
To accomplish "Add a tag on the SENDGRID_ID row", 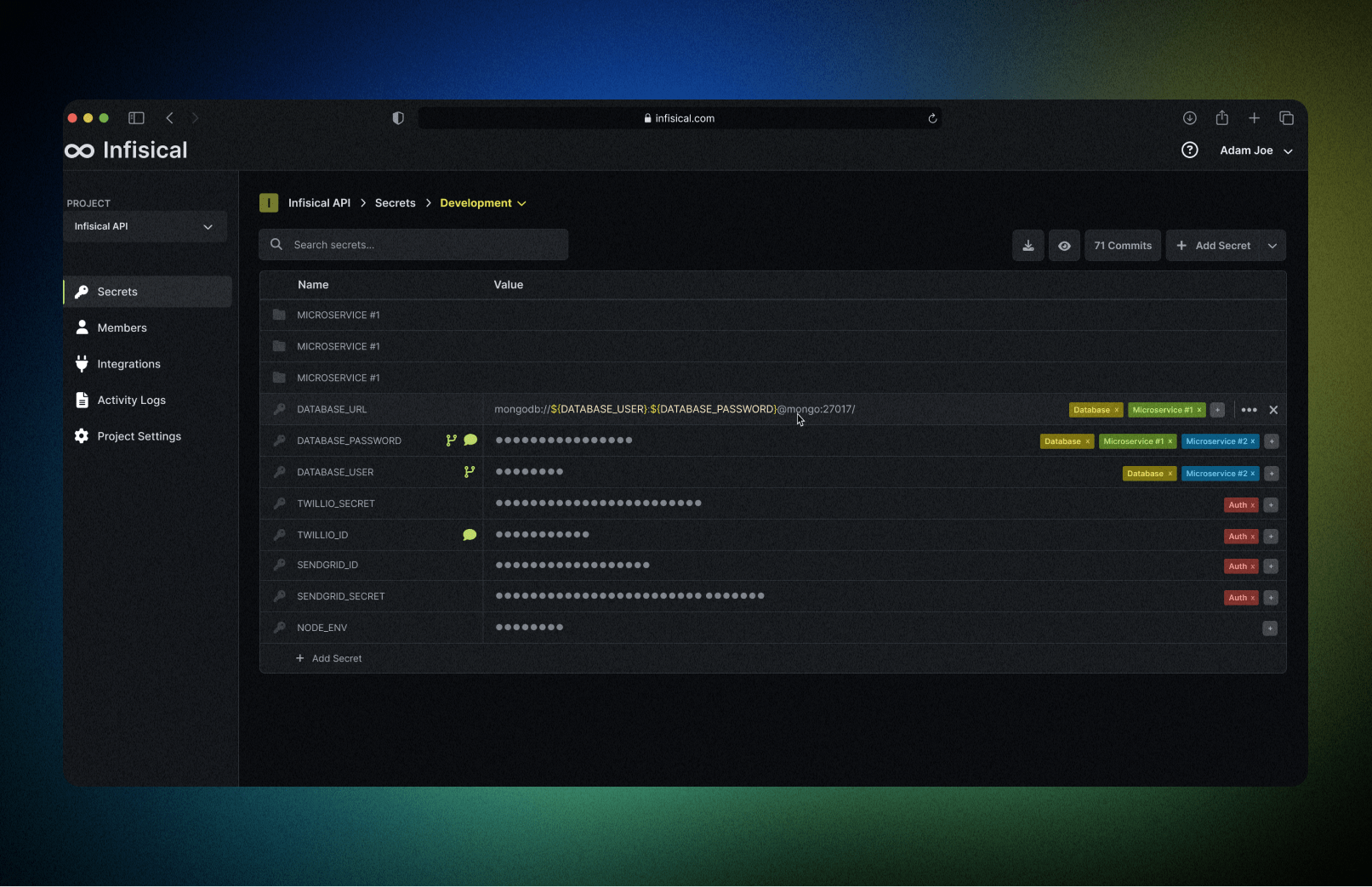I will pos(1271,566).
